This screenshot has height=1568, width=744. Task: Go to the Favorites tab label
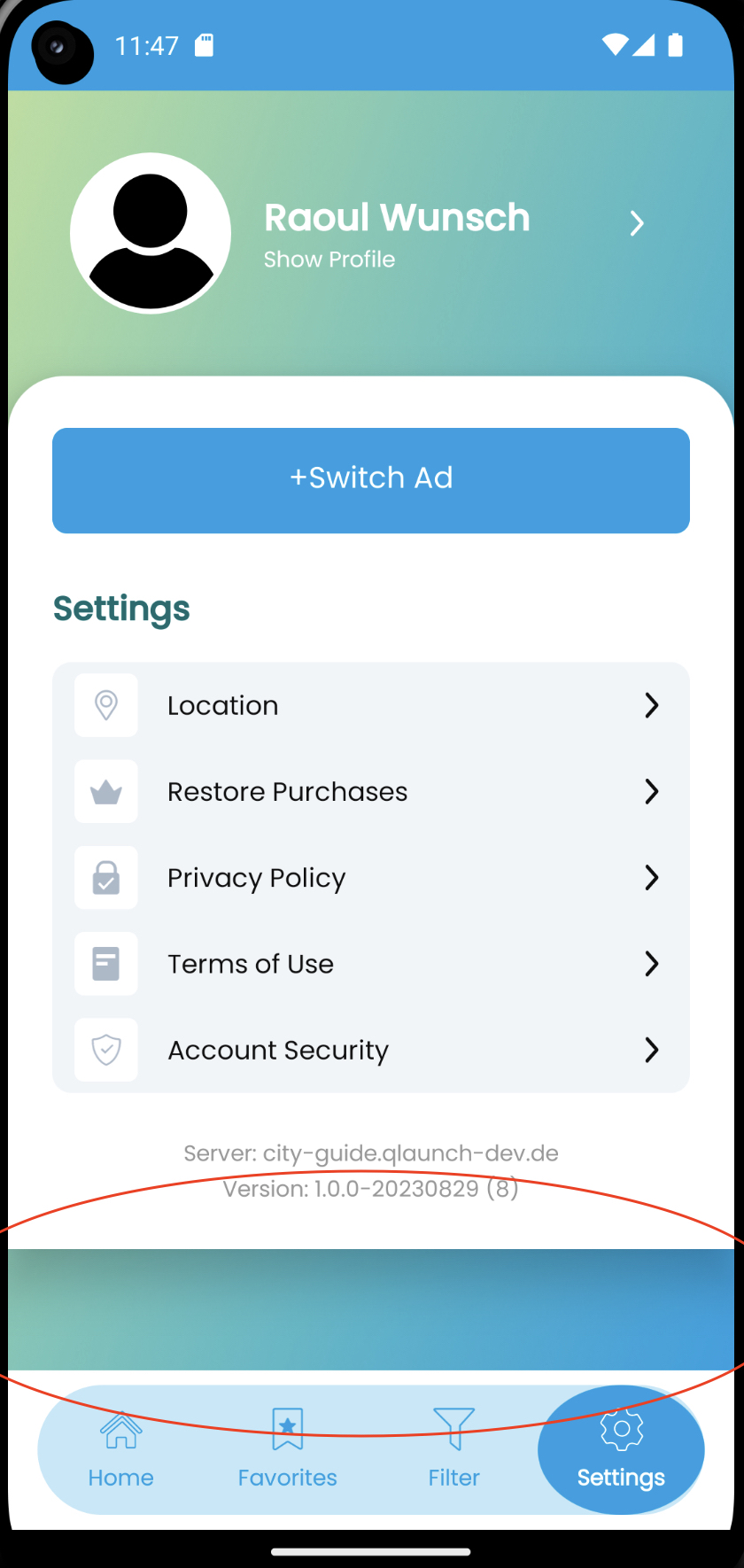288,1478
